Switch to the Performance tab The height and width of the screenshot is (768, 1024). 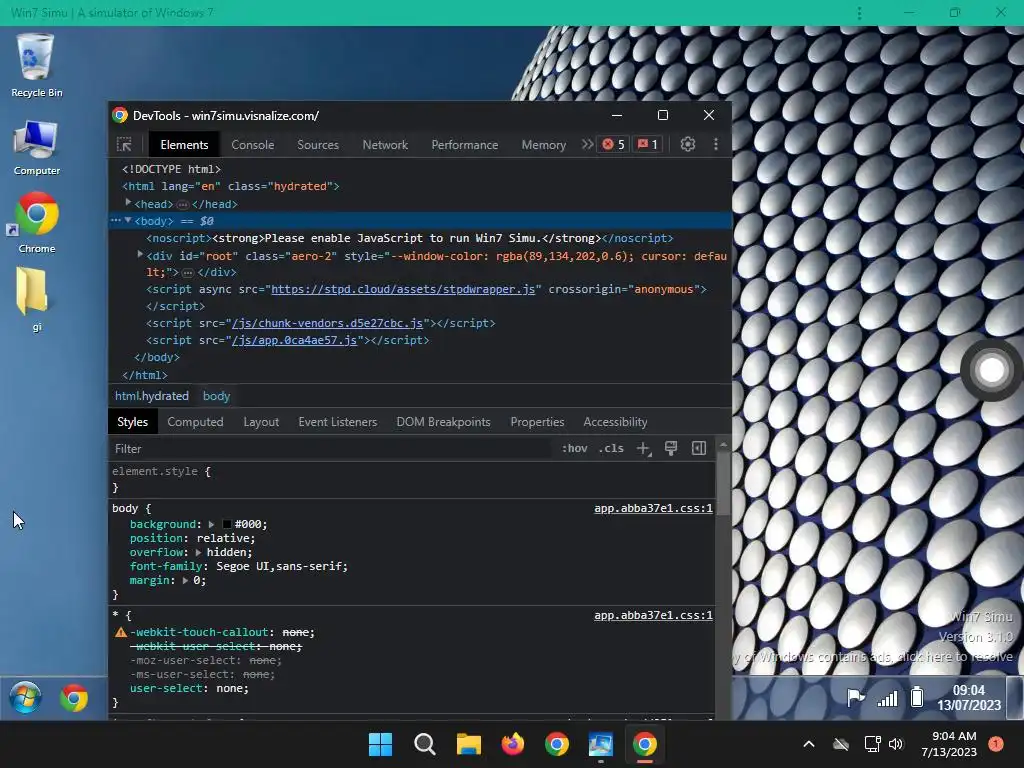tap(464, 145)
